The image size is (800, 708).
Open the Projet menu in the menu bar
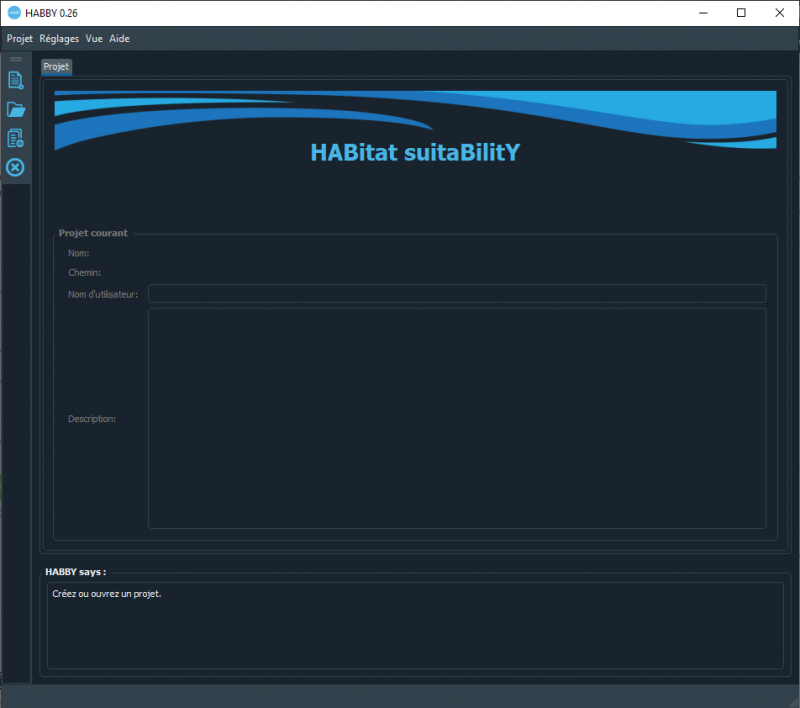[x=20, y=39]
